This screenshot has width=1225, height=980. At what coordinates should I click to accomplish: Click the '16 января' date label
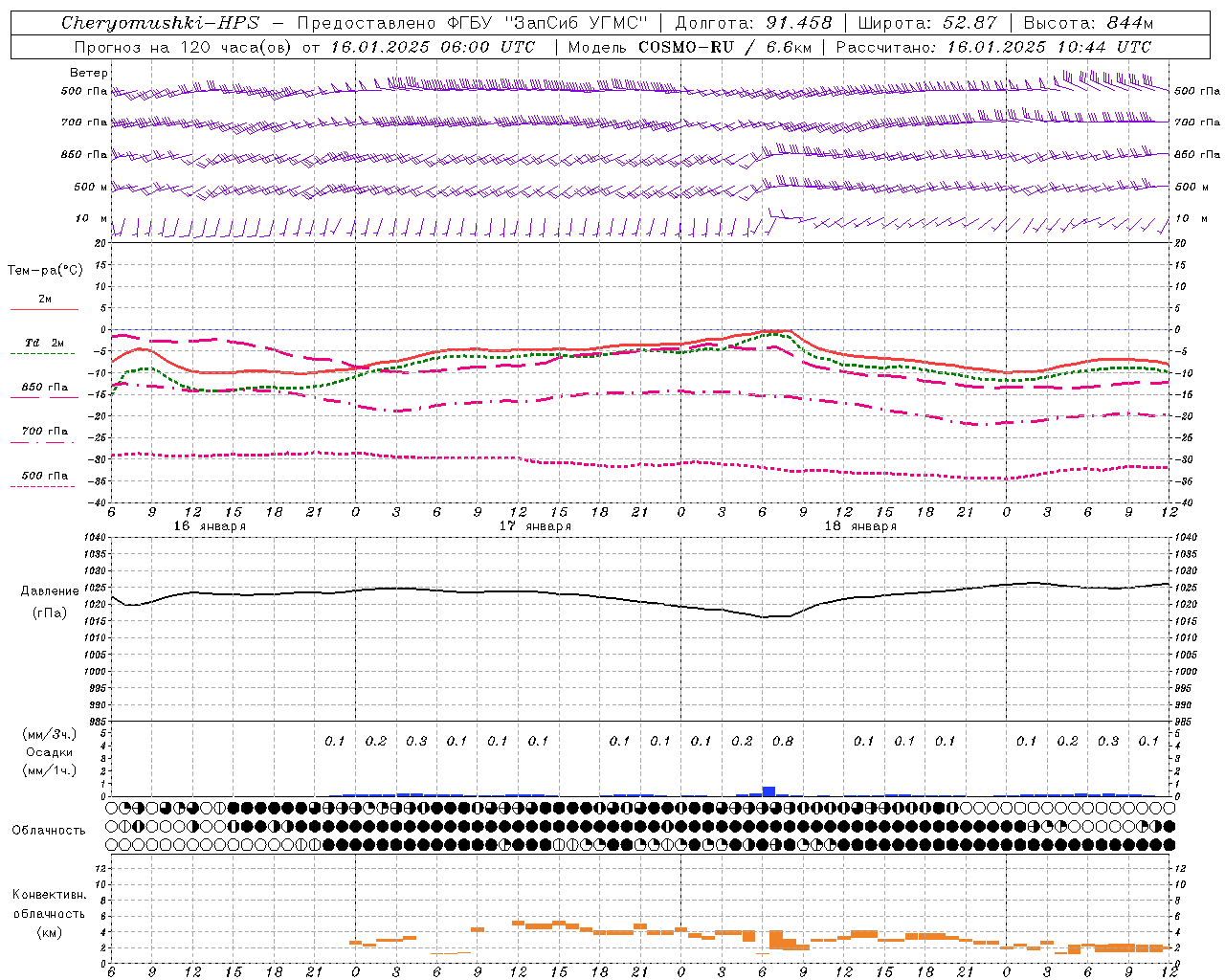(x=210, y=526)
